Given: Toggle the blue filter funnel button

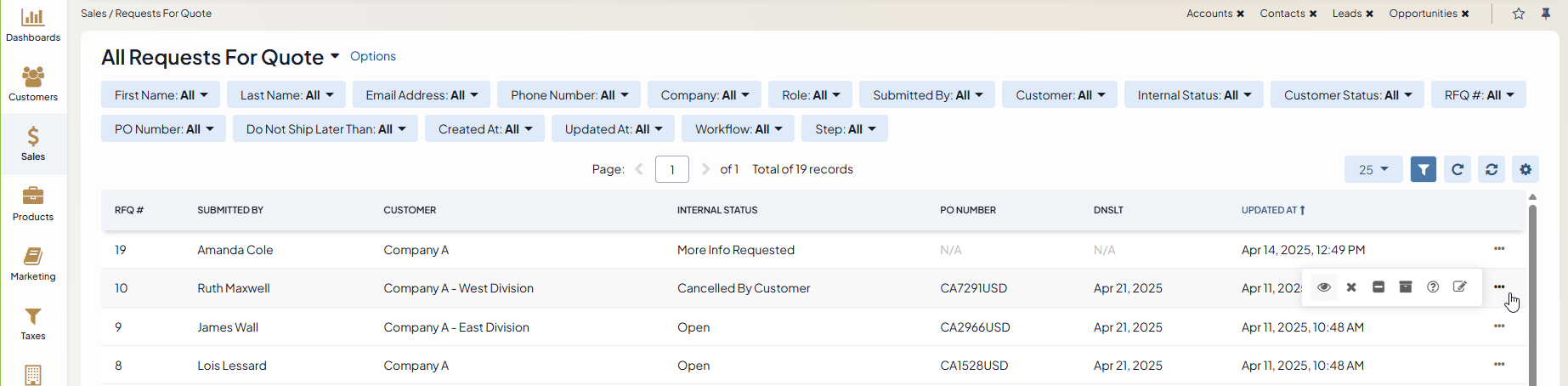Looking at the screenshot, I should (x=1424, y=169).
